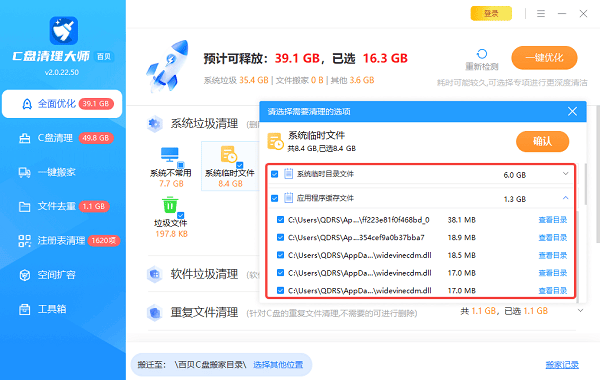Click the 百贝C盘搬家目录 path text
Image resolution: width=600 pixels, height=380 pixels.
click(210, 365)
